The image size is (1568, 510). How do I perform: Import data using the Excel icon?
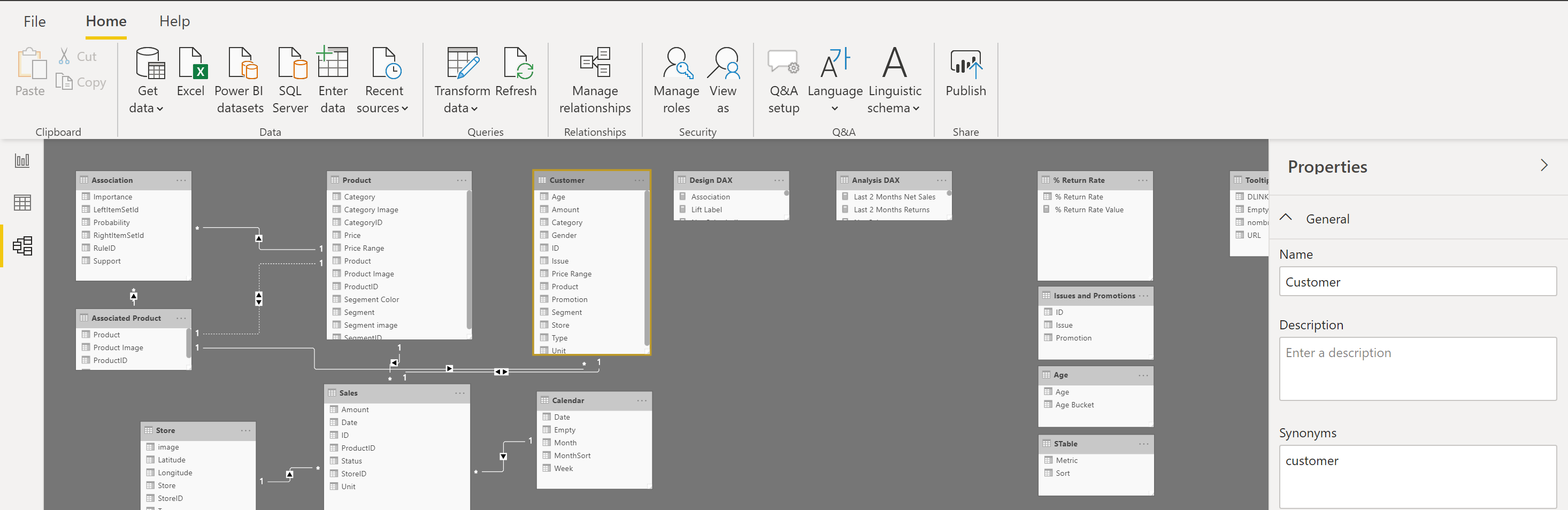point(193,63)
